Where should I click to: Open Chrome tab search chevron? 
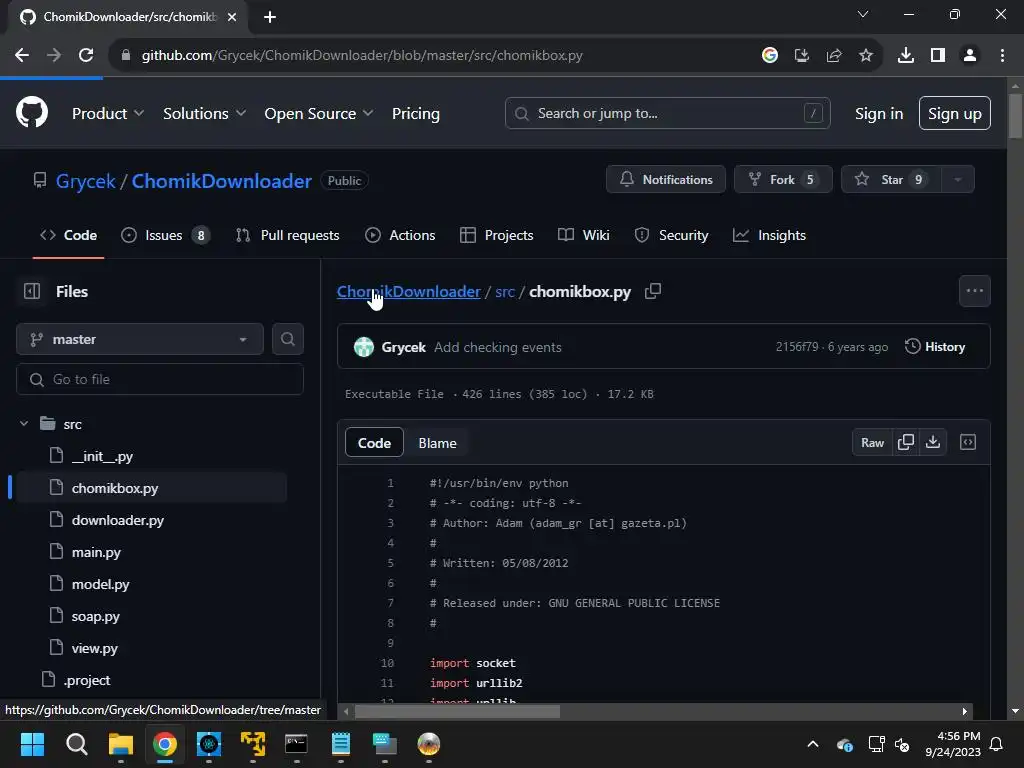863,14
